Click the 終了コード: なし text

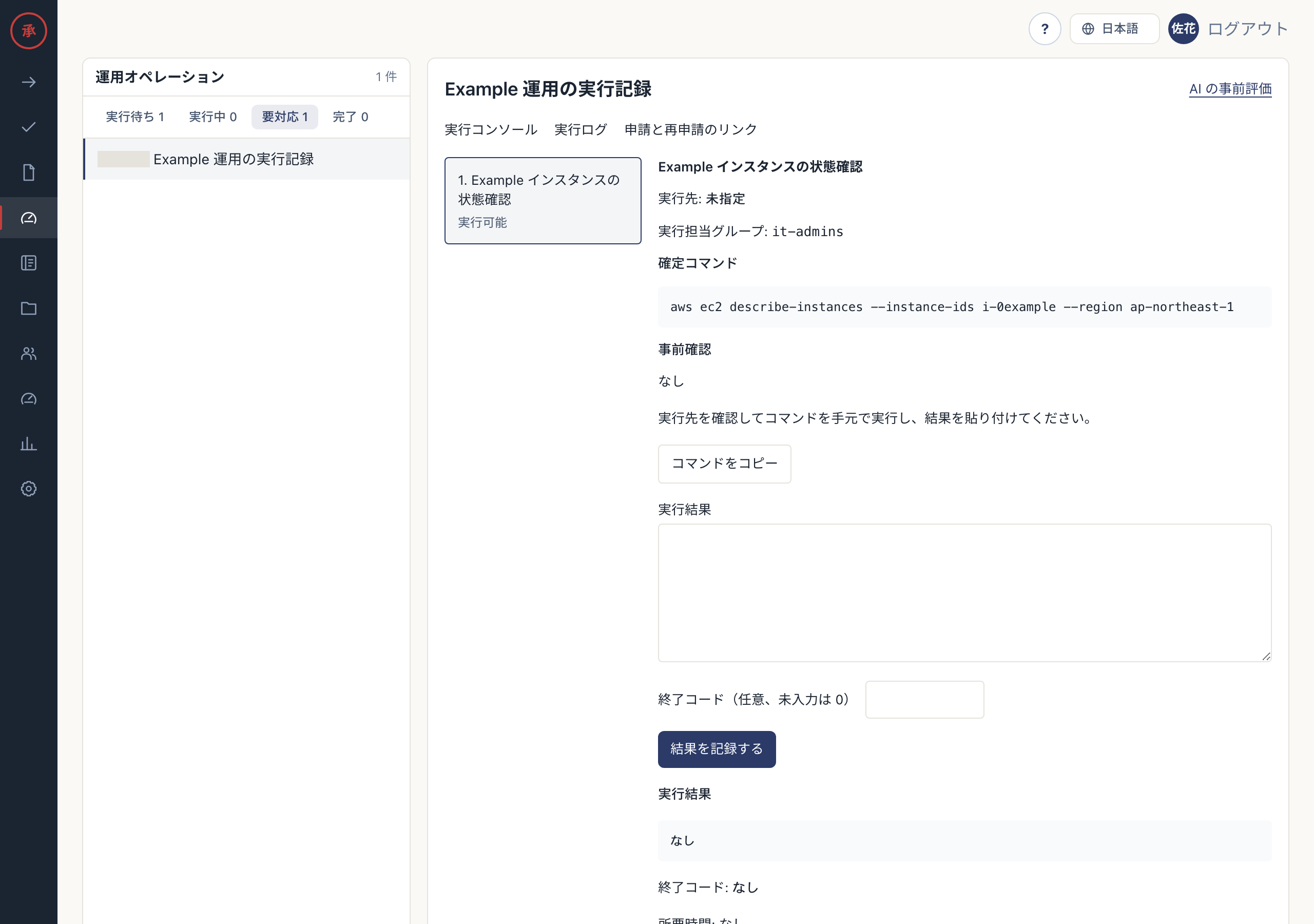(708, 888)
